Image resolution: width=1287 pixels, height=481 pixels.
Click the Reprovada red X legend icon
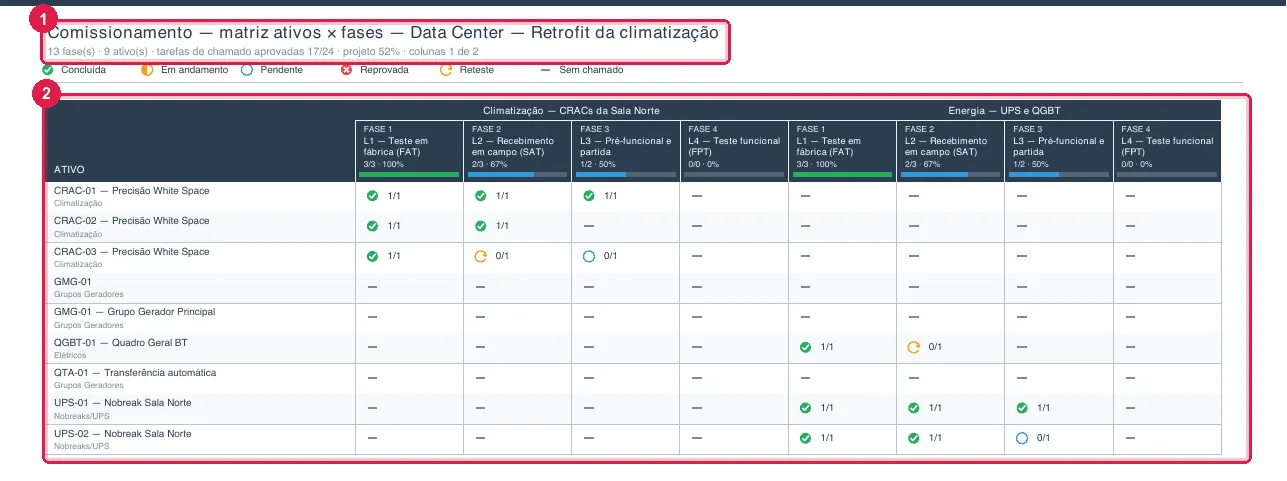click(346, 70)
